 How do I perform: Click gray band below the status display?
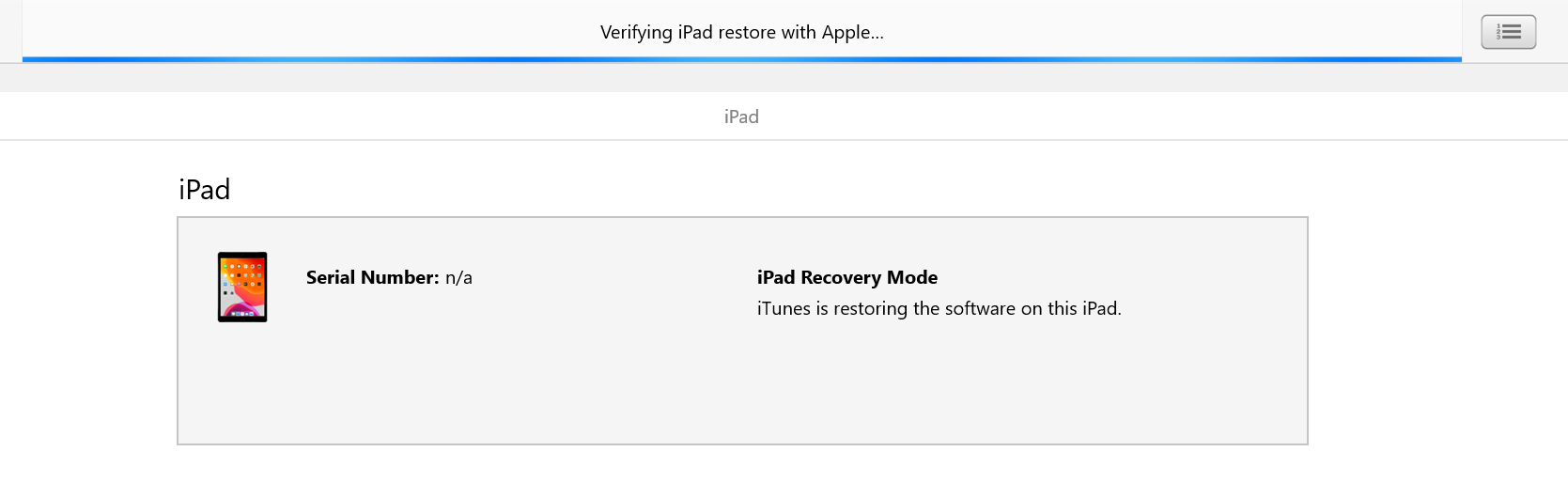[x=742, y=78]
